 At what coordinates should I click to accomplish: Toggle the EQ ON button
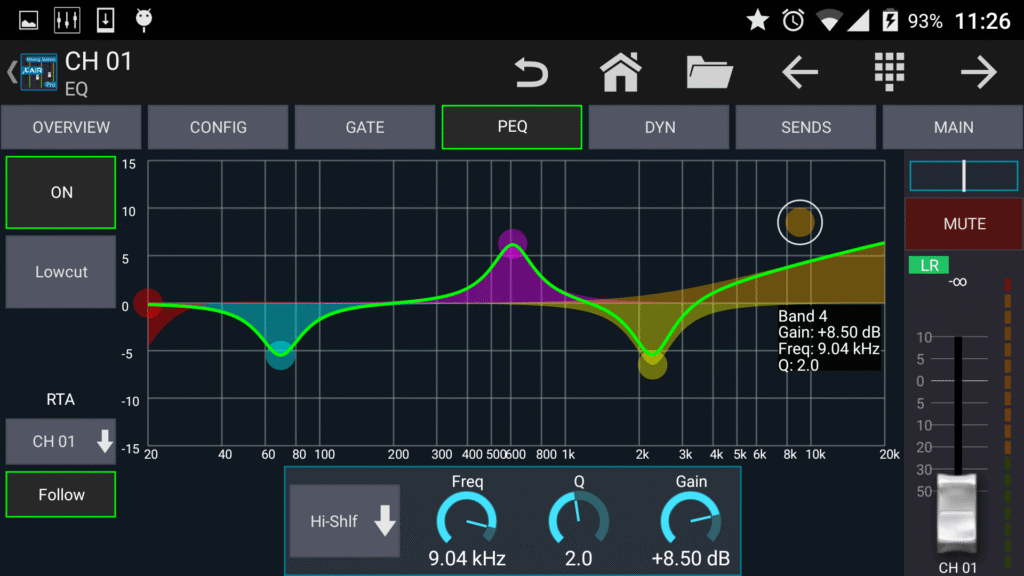click(x=61, y=192)
